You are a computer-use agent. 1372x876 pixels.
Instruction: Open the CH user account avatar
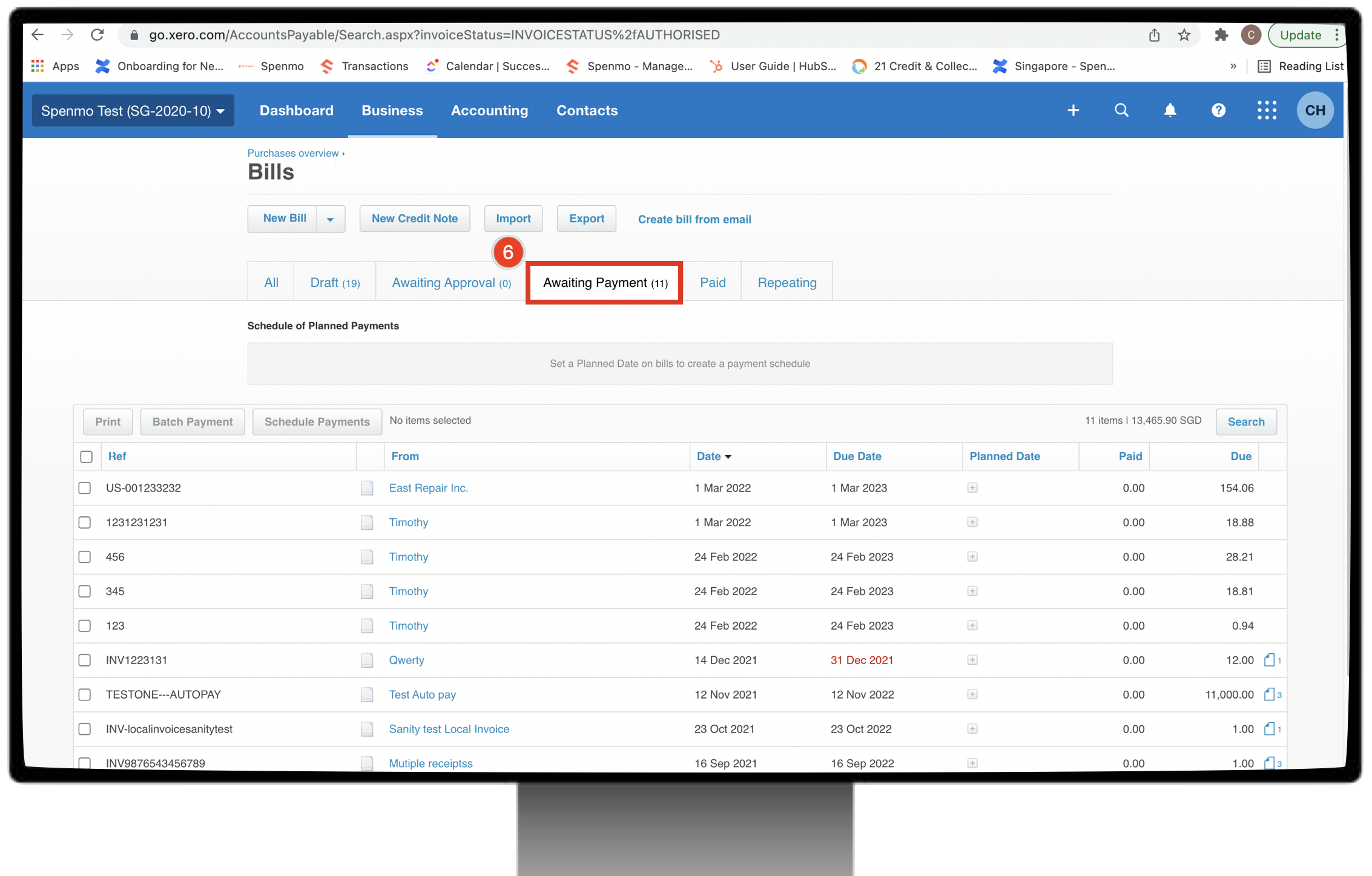(x=1315, y=110)
